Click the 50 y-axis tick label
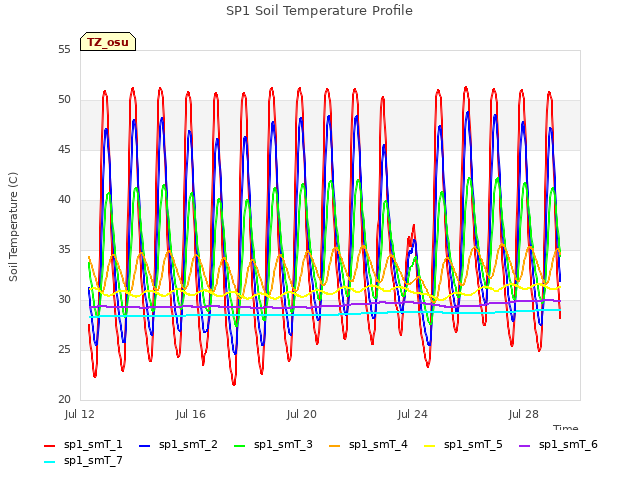 (x=64, y=100)
